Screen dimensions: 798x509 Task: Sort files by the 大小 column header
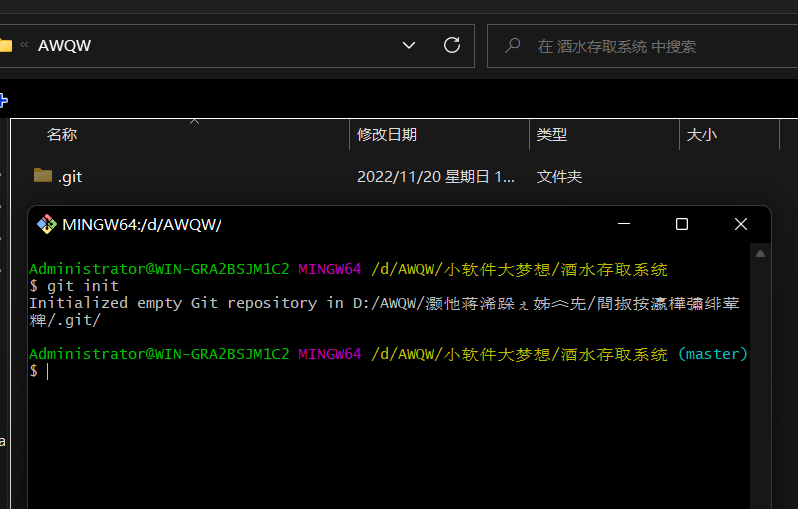point(701,134)
